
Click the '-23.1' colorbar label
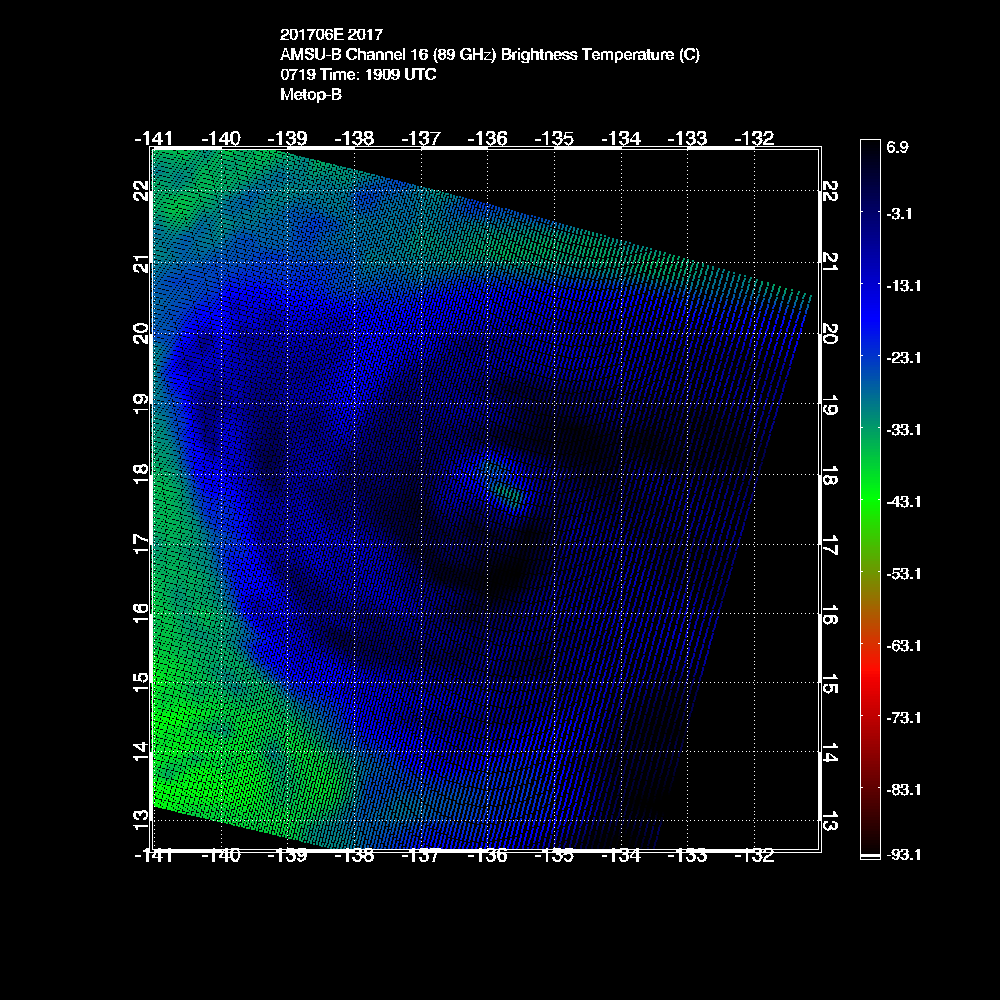(903, 358)
